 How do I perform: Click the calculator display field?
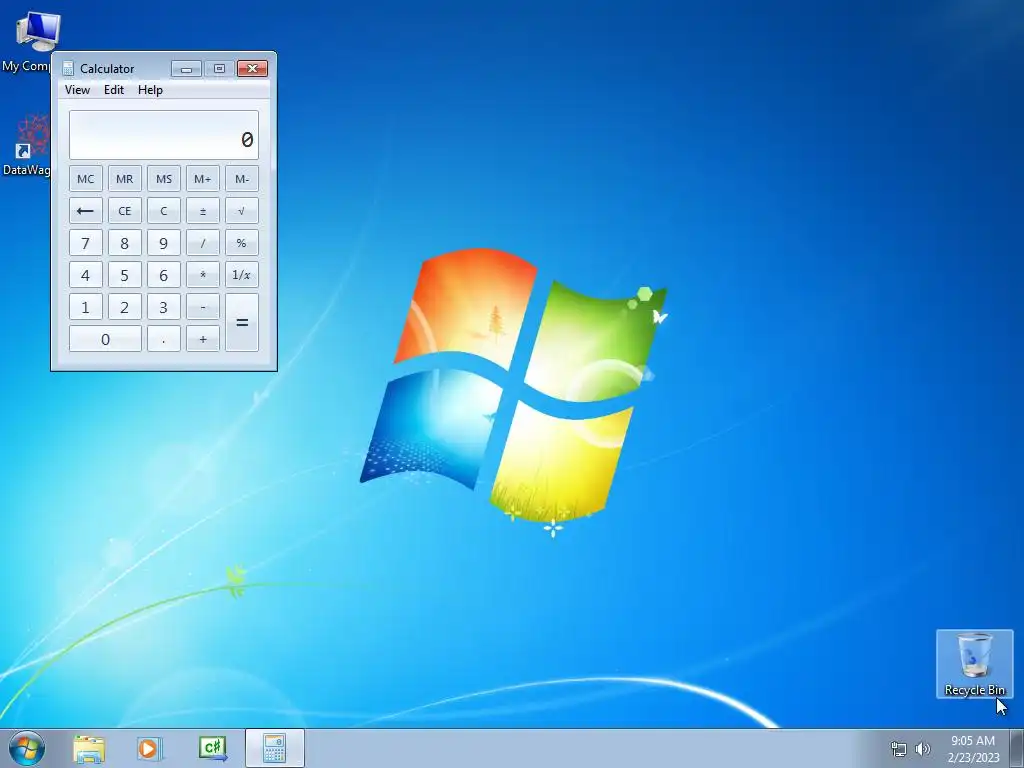pyautogui.click(x=164, y=135)
